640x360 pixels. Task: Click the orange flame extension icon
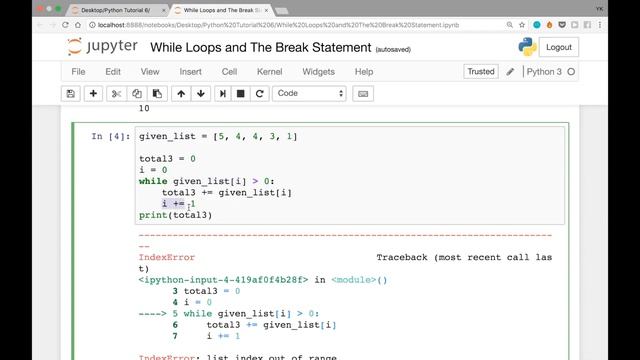[549, 25]
